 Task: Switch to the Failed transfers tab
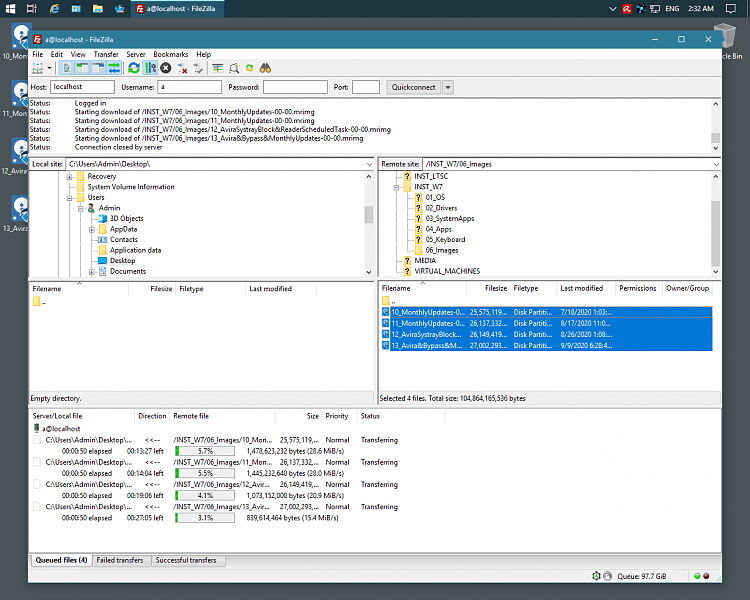(x=120, y=560)
